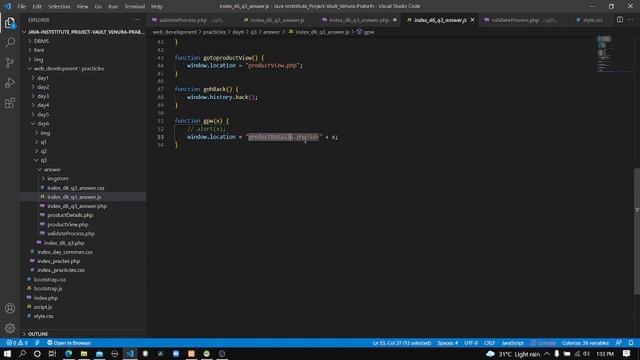Click the Split Editor icon
Image resolution: width=640 pixels, height=360 pixels.
point(620,20)
